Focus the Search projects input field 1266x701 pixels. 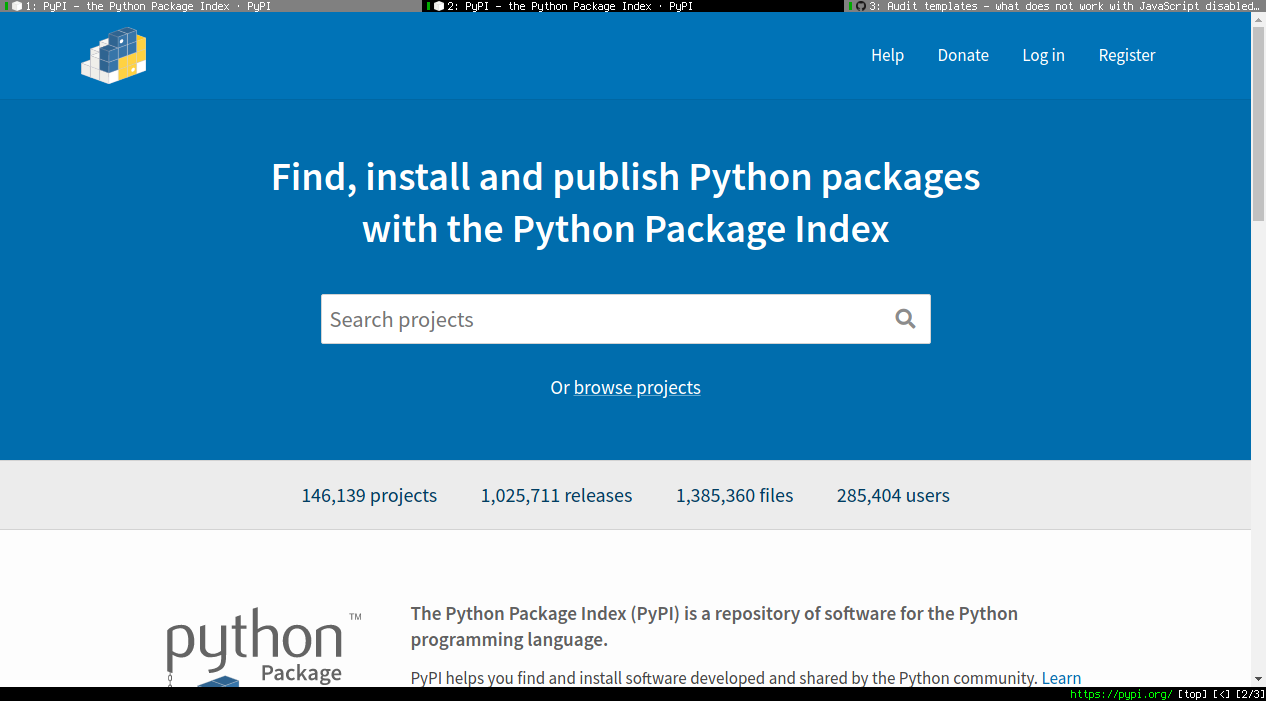point(625,319)
